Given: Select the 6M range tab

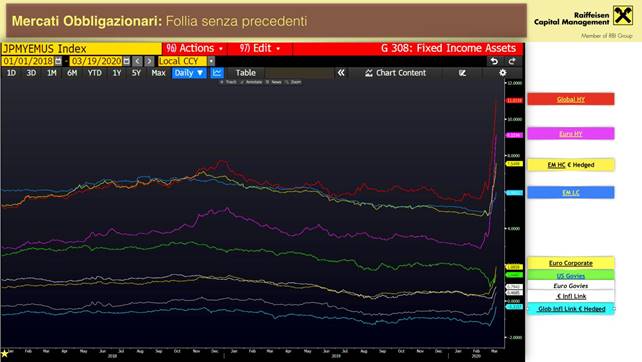Looking at the screenshot, I should (x=72, y=73).
